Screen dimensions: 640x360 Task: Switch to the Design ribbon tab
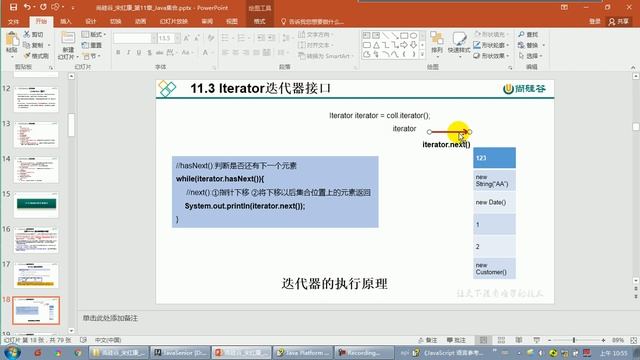click(90, 21)
